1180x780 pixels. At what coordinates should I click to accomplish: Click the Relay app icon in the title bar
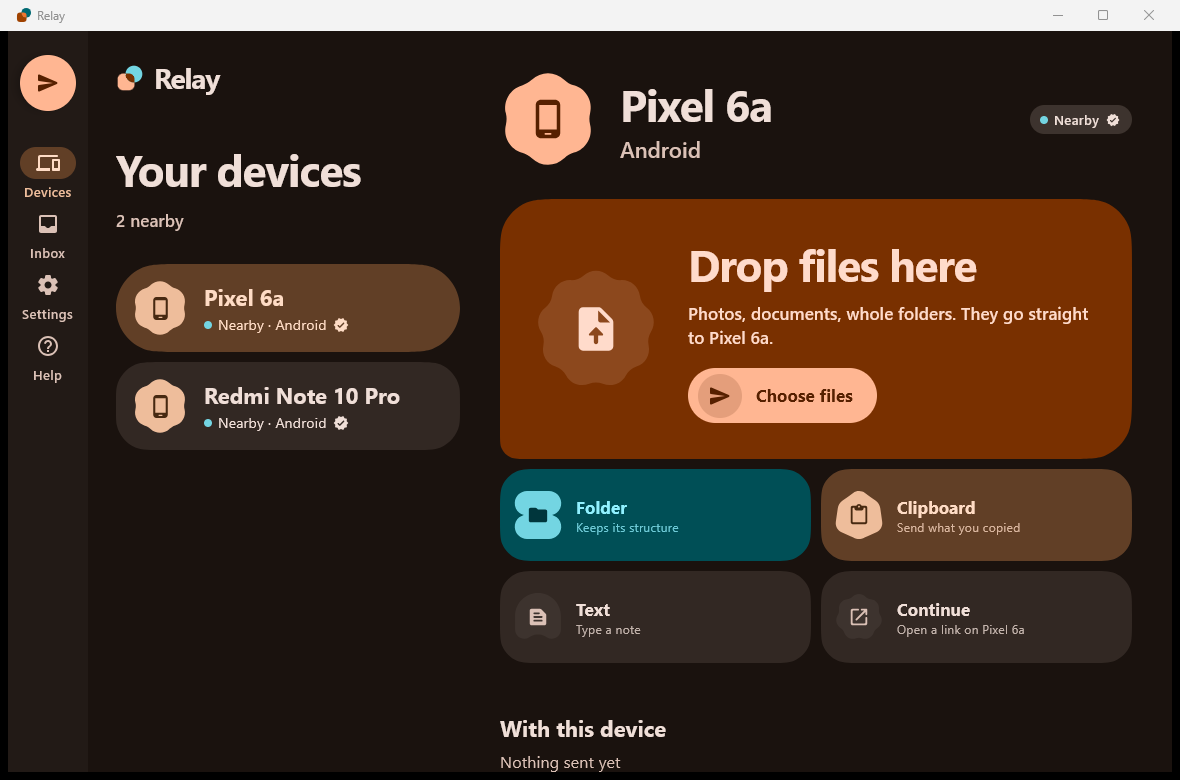tap(24, 15)
